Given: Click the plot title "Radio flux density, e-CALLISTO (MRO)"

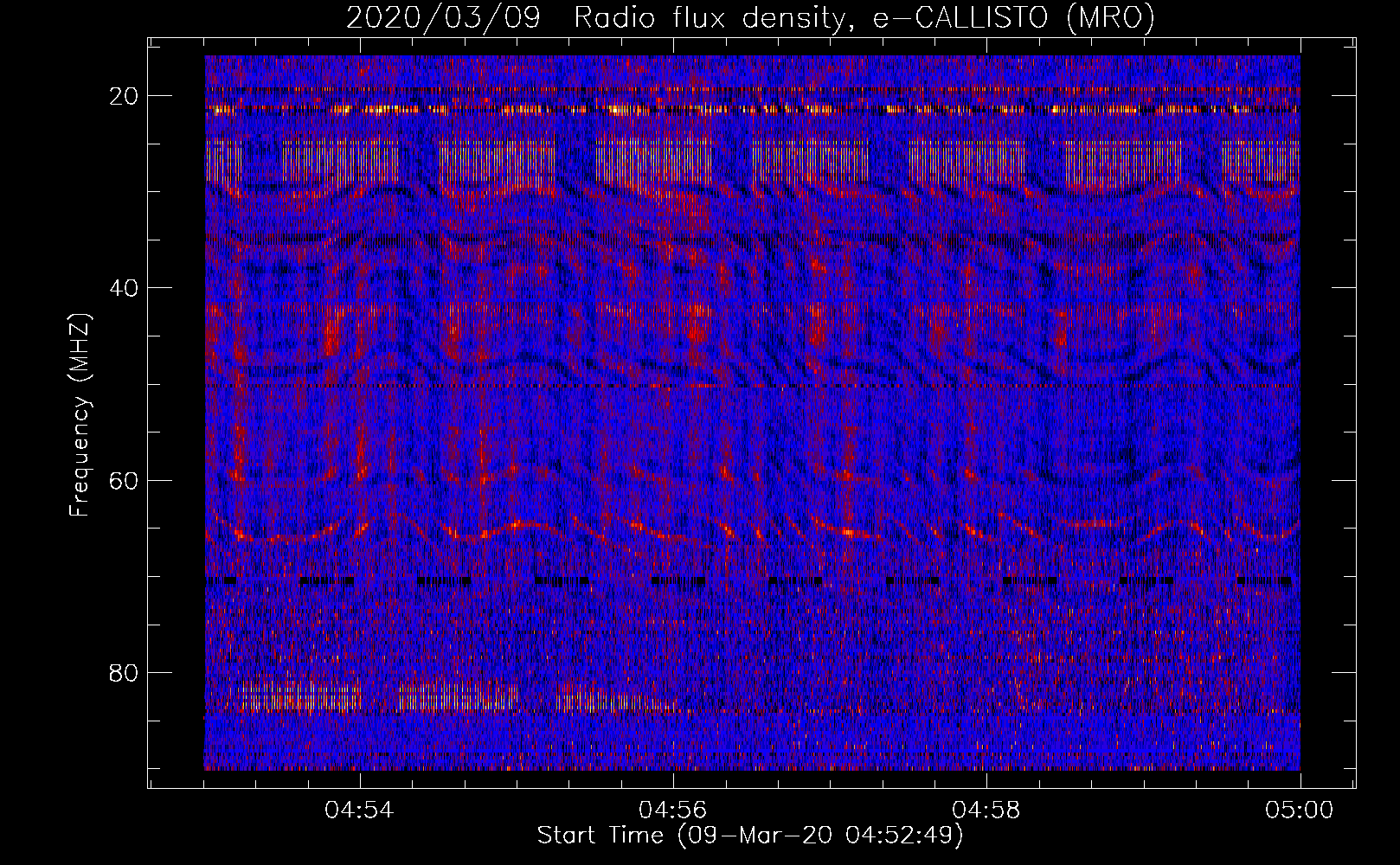Looking at the screenshot, I should point(864,18).
